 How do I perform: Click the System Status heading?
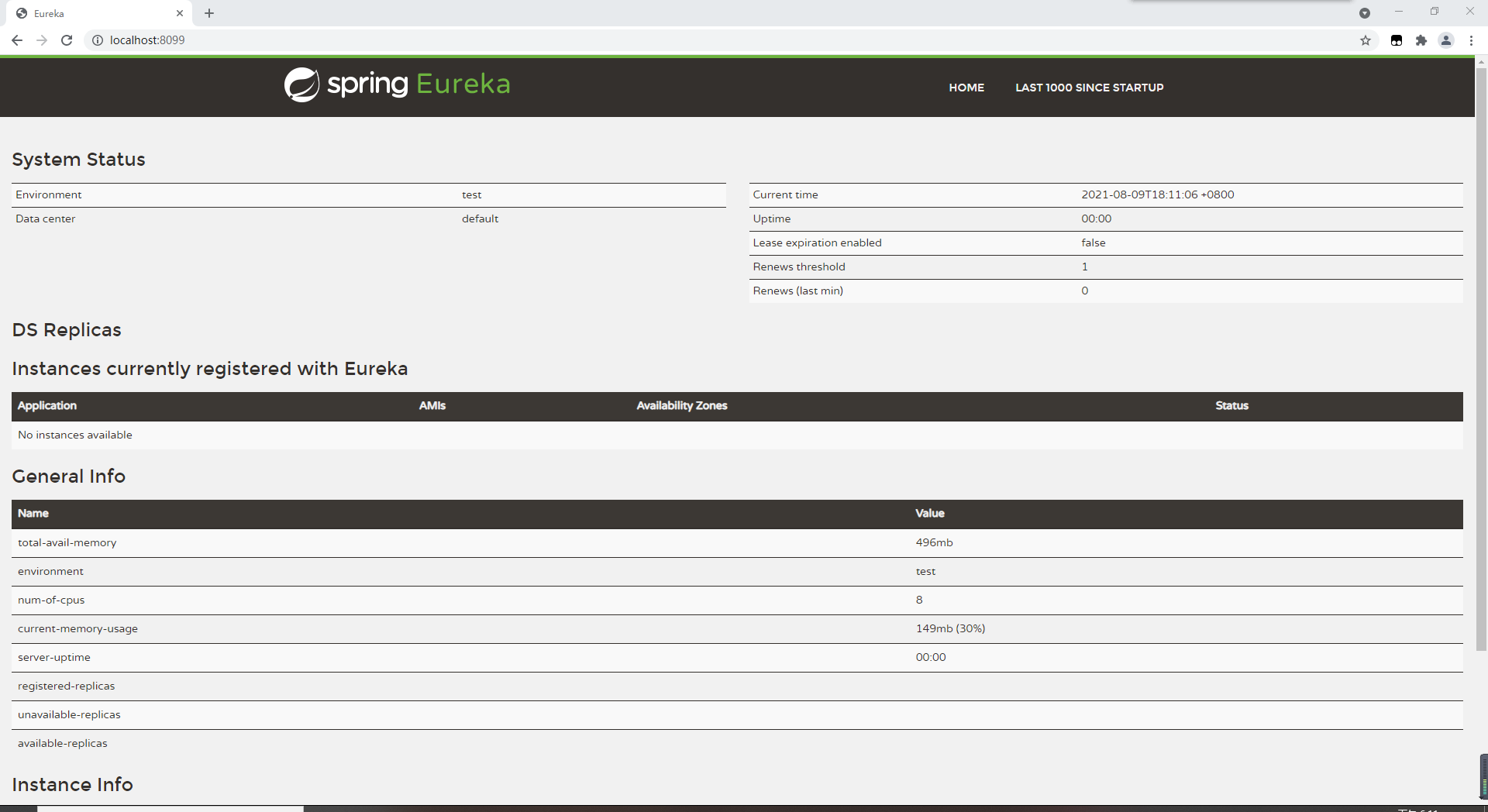[78, 160]
